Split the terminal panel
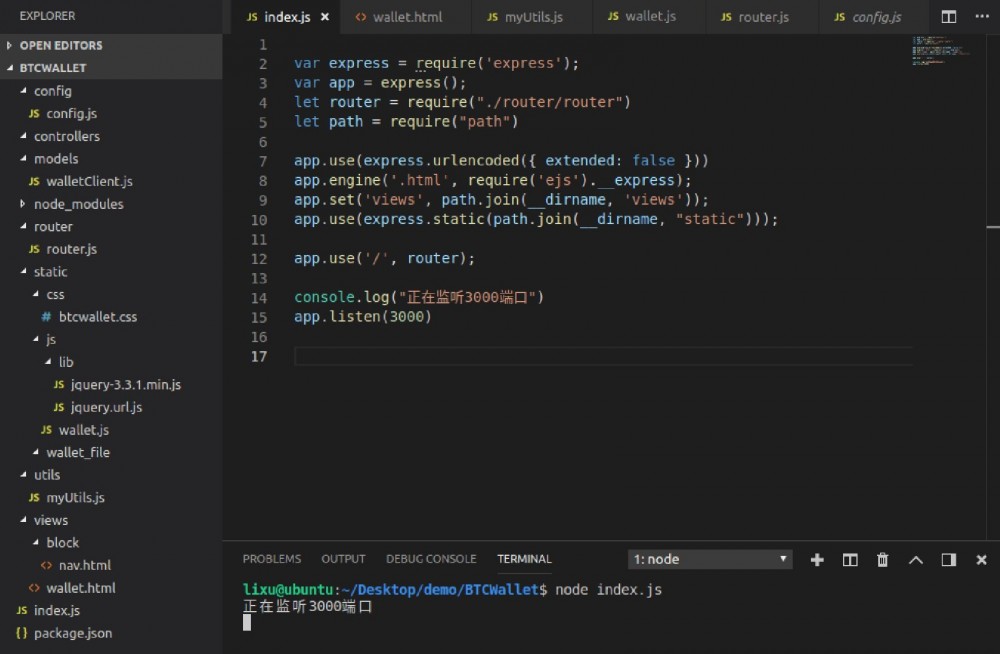The height and width of the screenshot is (654, 1000). (849, 560)
